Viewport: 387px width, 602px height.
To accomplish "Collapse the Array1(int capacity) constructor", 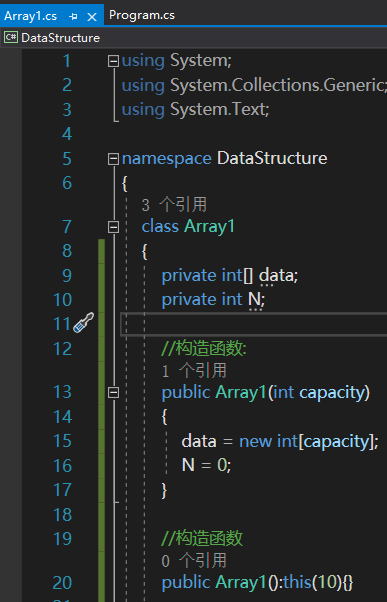I will click(x=113, y=392).
